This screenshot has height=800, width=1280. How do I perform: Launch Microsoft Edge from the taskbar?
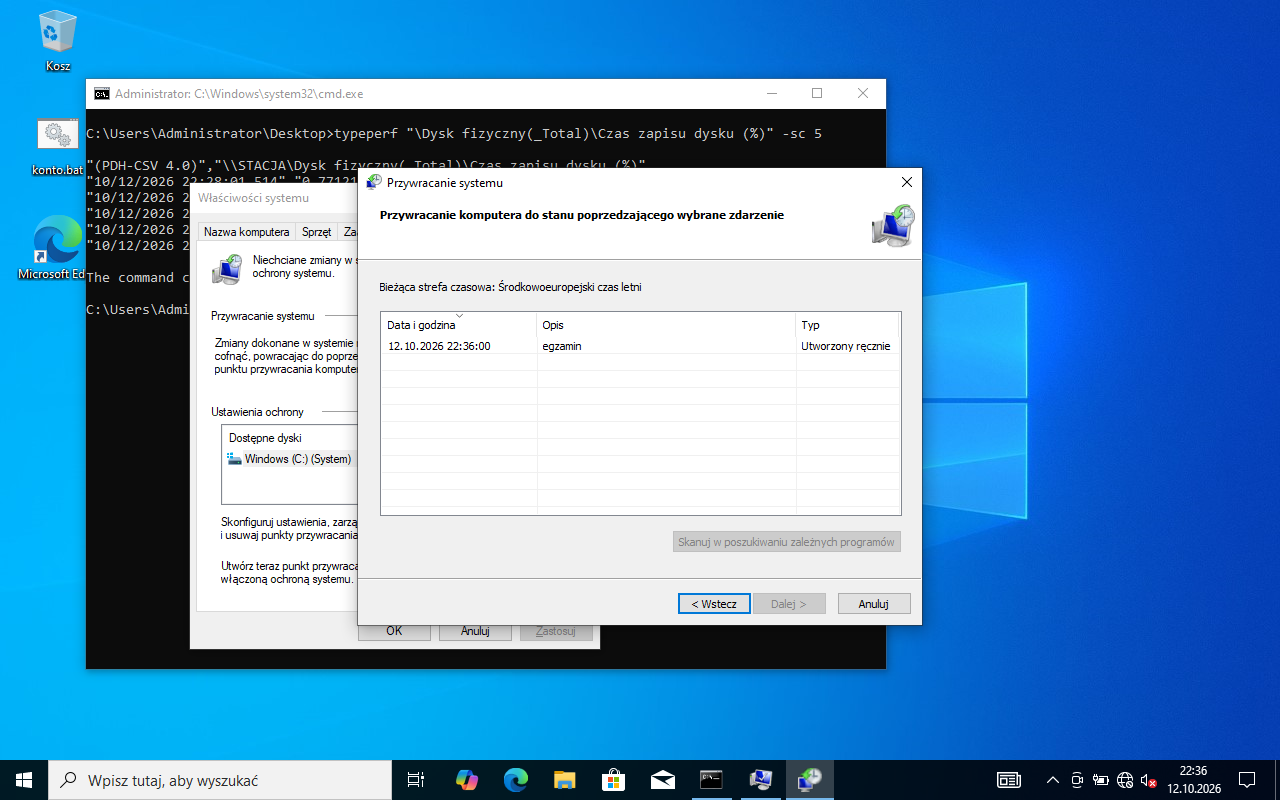[x=516, y=780]
